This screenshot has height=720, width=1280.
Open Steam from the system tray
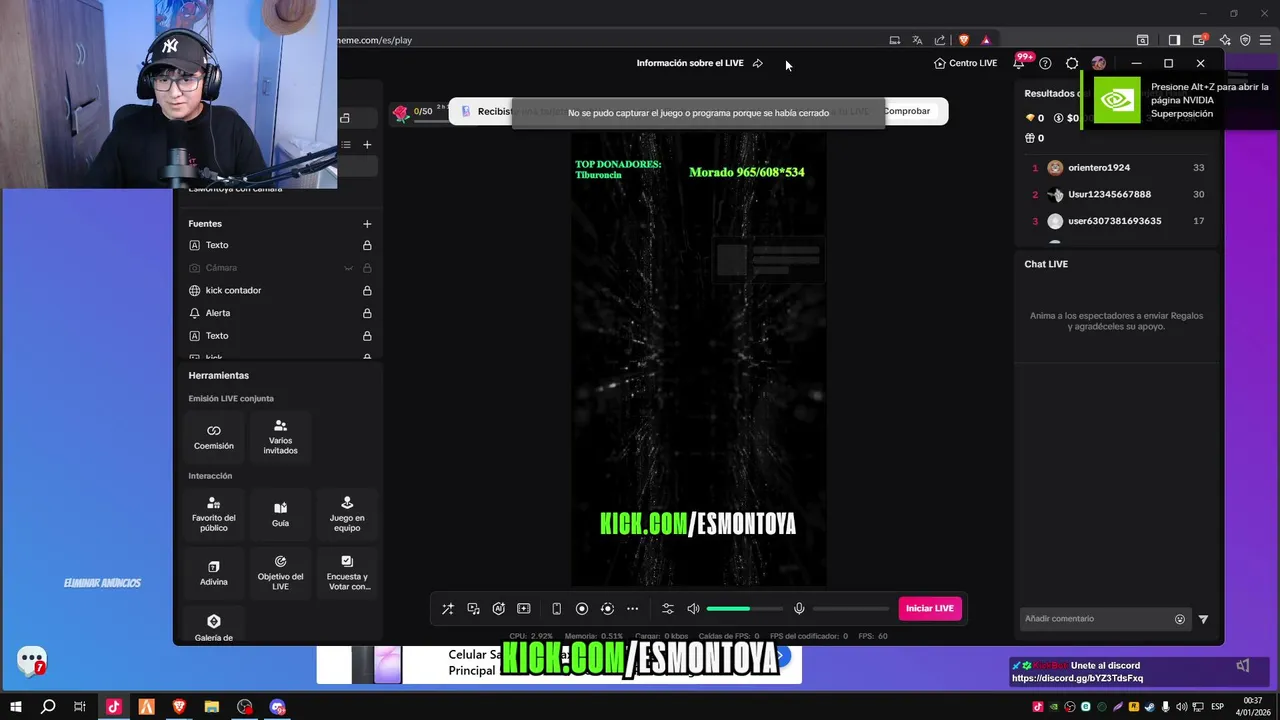pos(1149,707)
